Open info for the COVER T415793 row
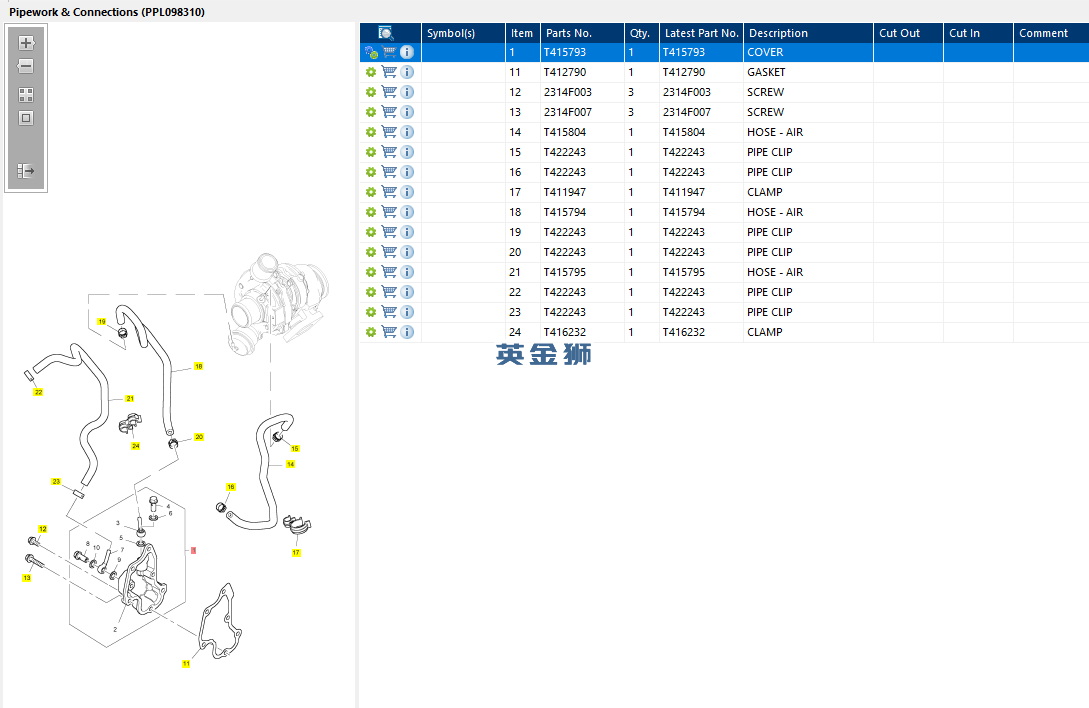Screen dimensions: 1089x708 [x=408, y=52]
